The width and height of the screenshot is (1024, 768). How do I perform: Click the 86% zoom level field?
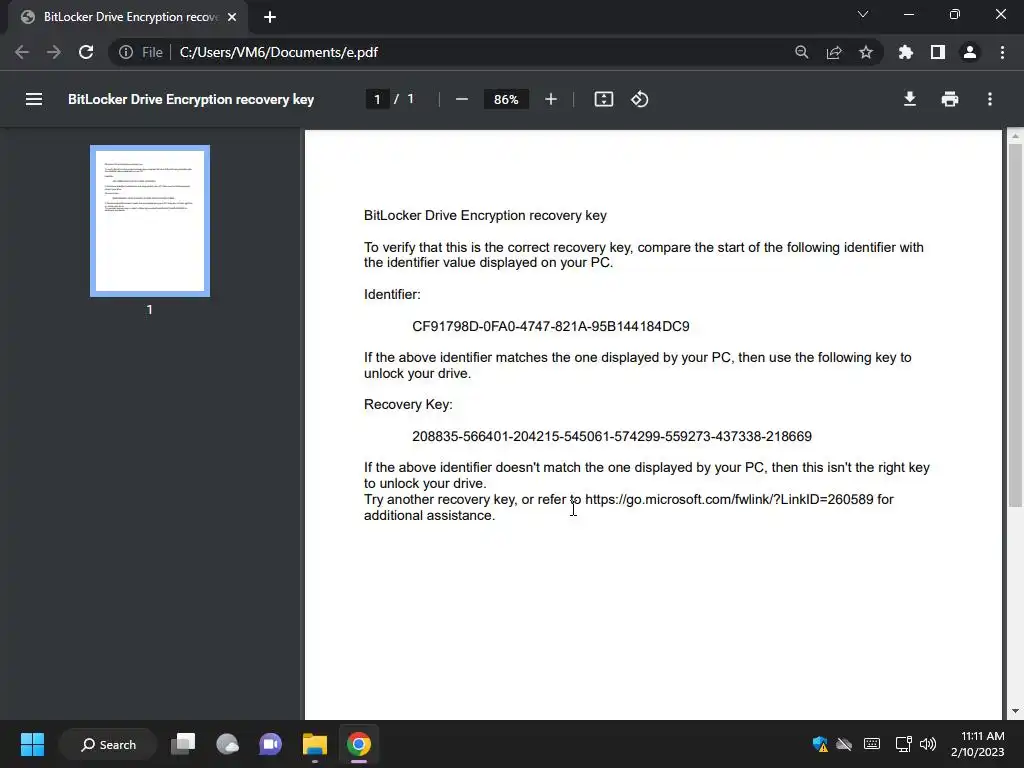[506, 99]
